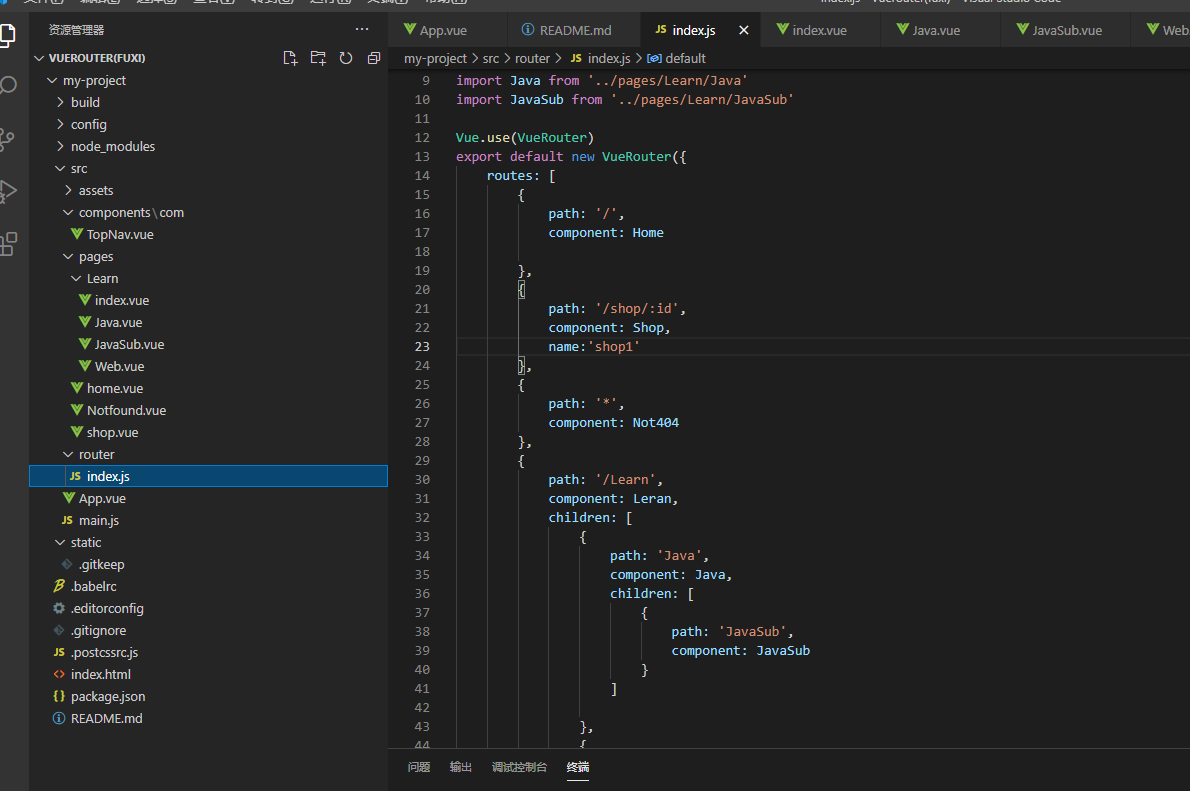Click the New File icon in explorer header
Image resolution: width=1190 pixels, height=791 pixels.
pyautogui.click(x=290, y=58)
